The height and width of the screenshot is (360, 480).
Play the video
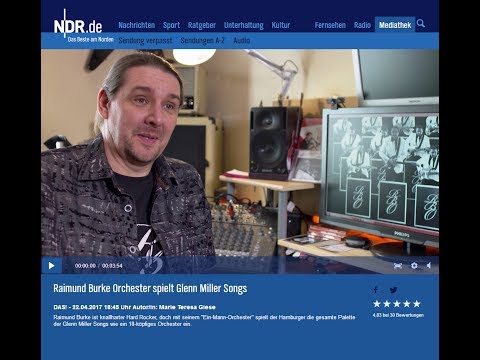tap(51, 266)
